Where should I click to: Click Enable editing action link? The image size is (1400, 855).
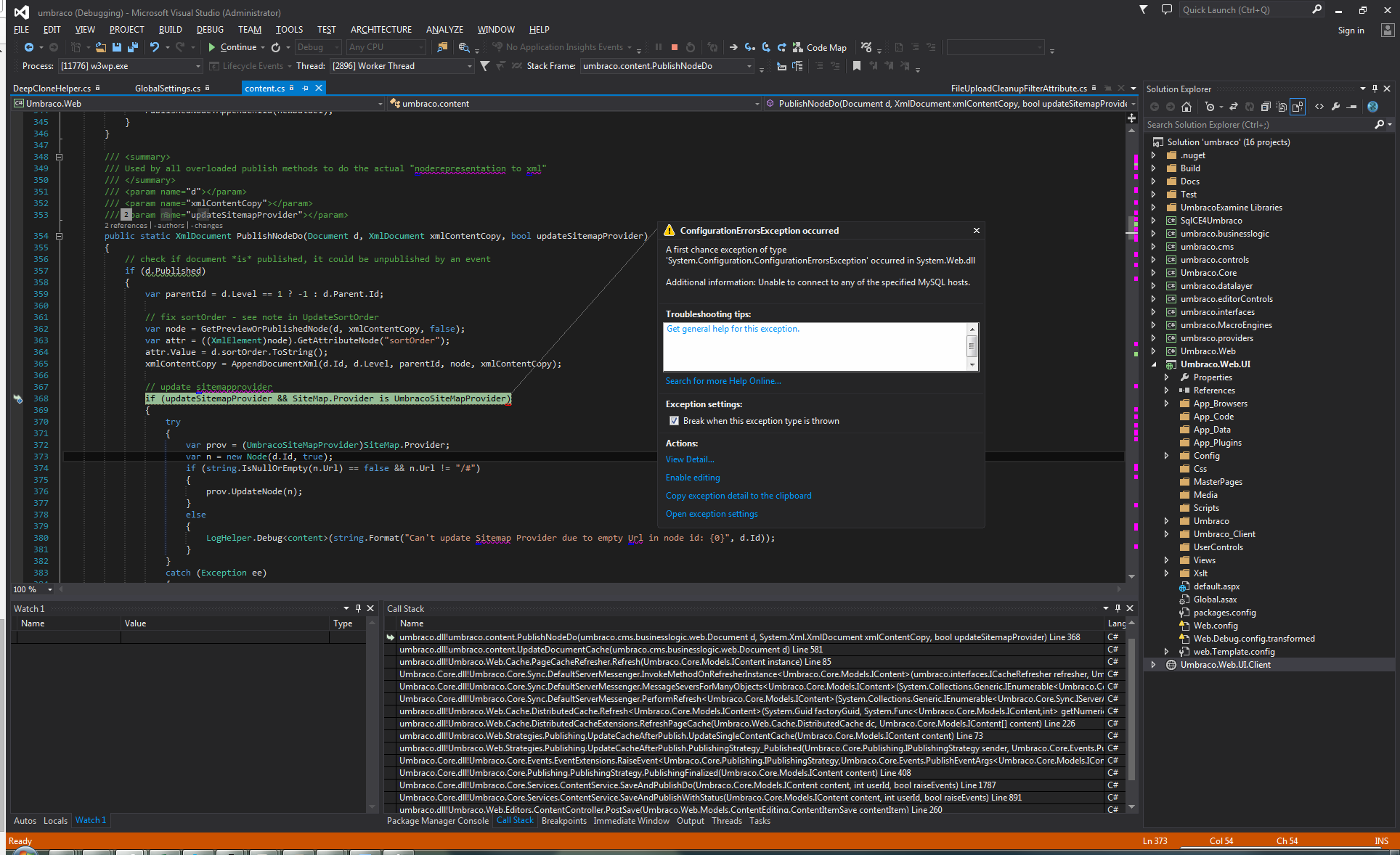693,478
